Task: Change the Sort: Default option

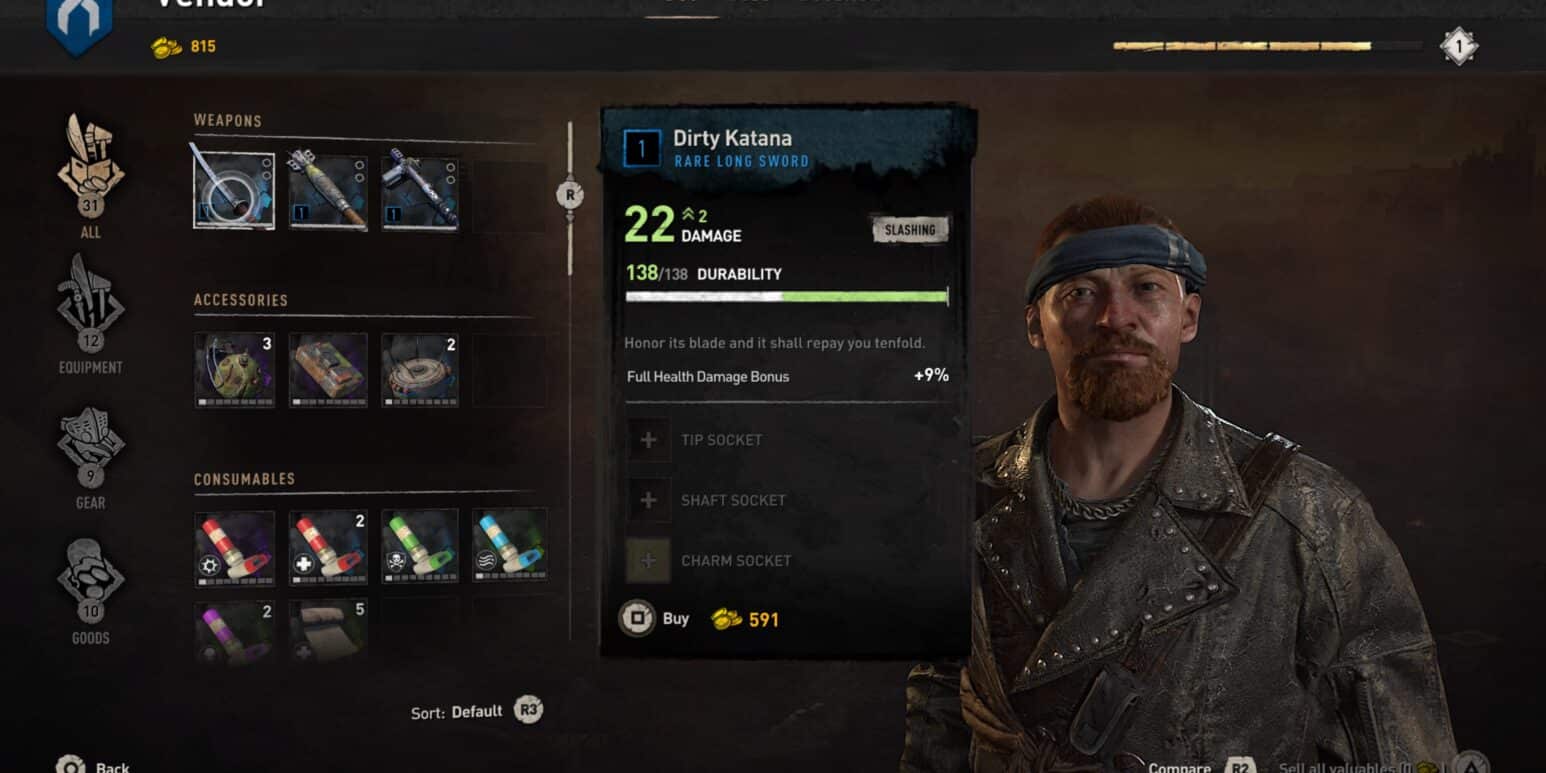Action: (x=477, y=711)
